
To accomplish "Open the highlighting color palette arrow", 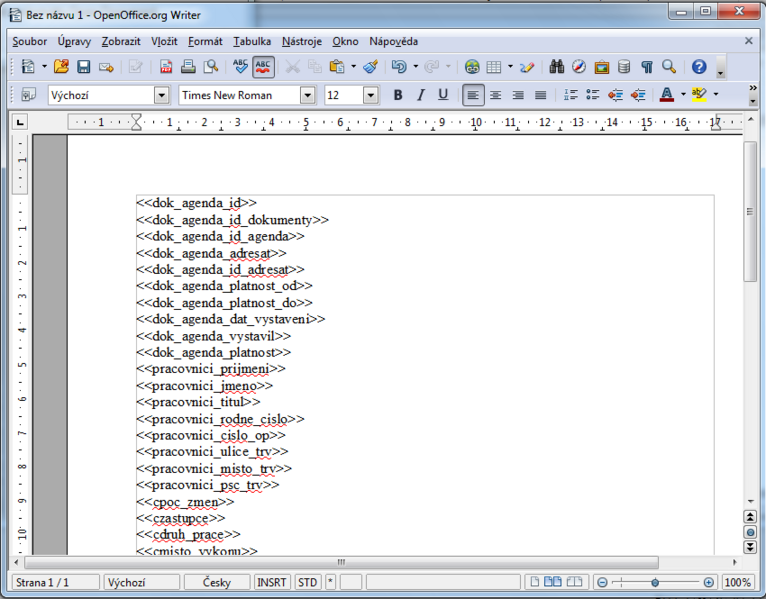I will (x=716, y=94).
